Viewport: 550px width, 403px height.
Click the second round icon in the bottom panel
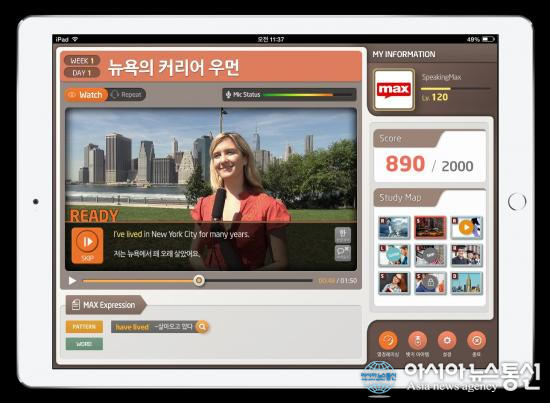coord(417,340)
